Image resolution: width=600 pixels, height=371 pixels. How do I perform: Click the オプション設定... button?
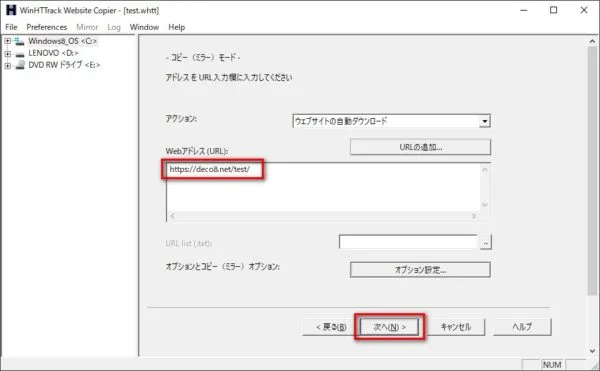point(420,270)
